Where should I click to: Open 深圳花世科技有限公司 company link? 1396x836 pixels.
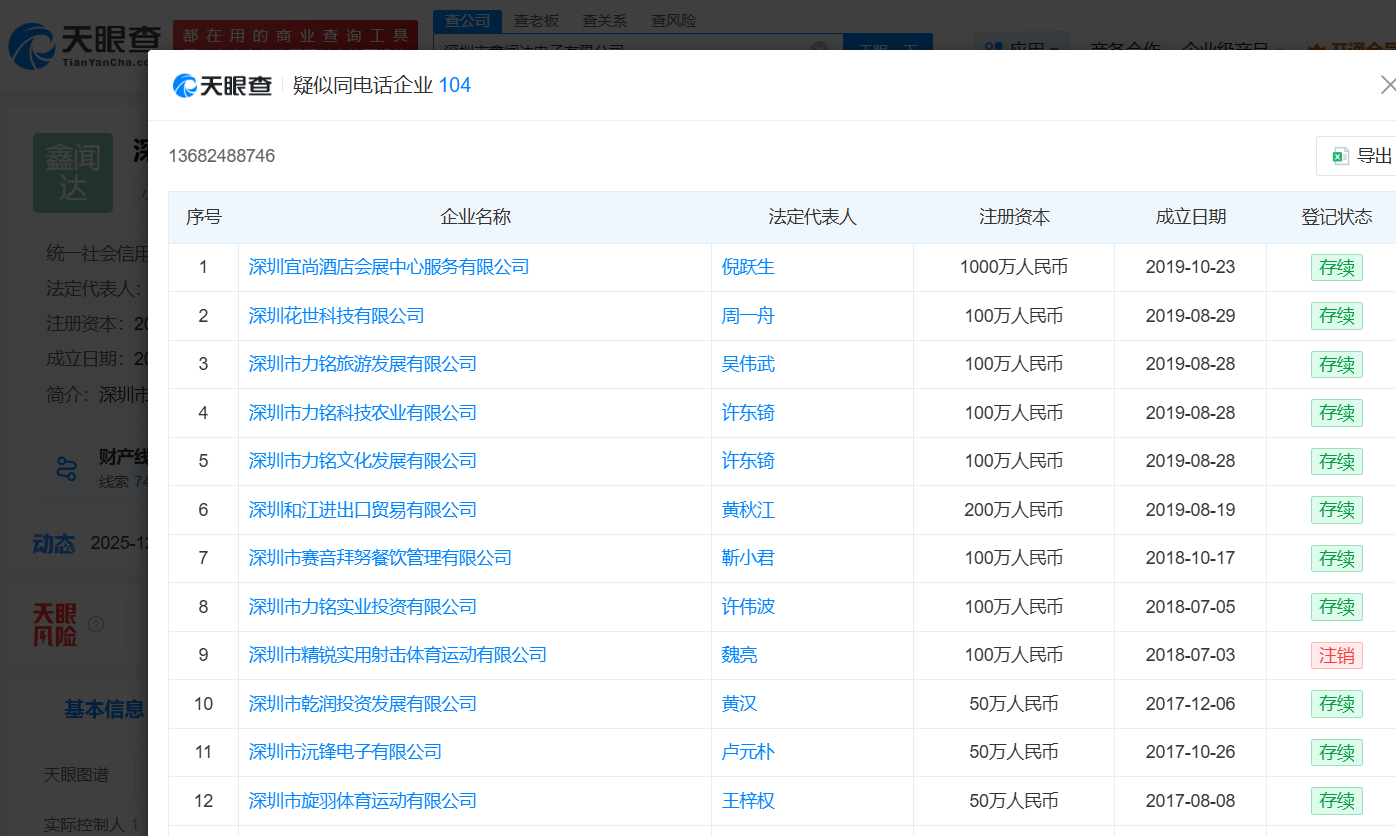336,316
